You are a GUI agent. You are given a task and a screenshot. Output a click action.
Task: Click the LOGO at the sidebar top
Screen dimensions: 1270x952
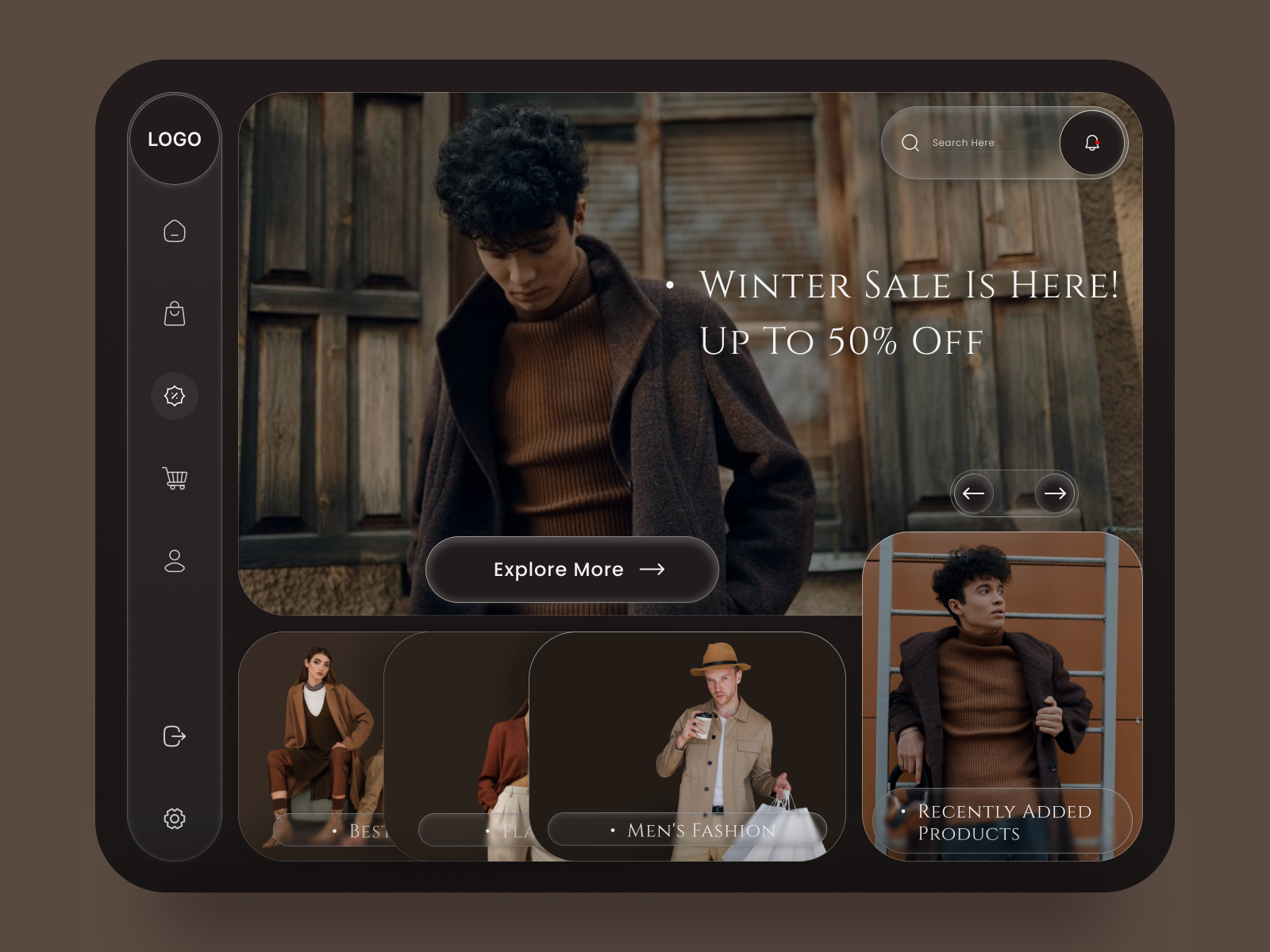point(175,140)
